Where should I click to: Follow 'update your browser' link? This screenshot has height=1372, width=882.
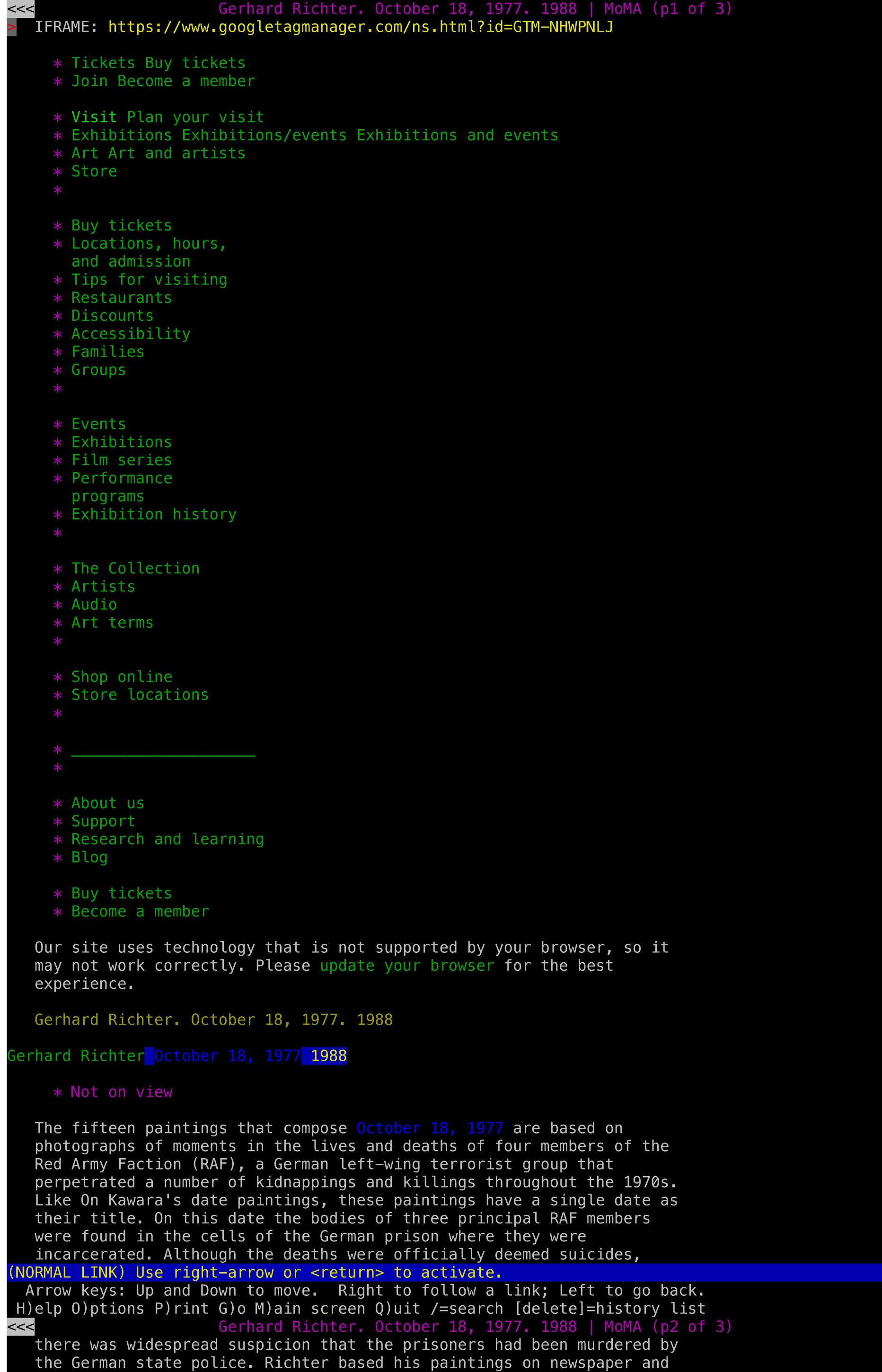coord(406,966)
